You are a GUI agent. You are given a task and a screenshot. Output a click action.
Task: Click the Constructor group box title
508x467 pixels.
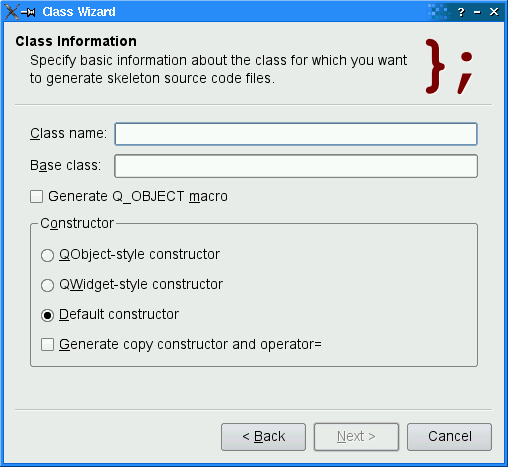(x=77, y=223)
